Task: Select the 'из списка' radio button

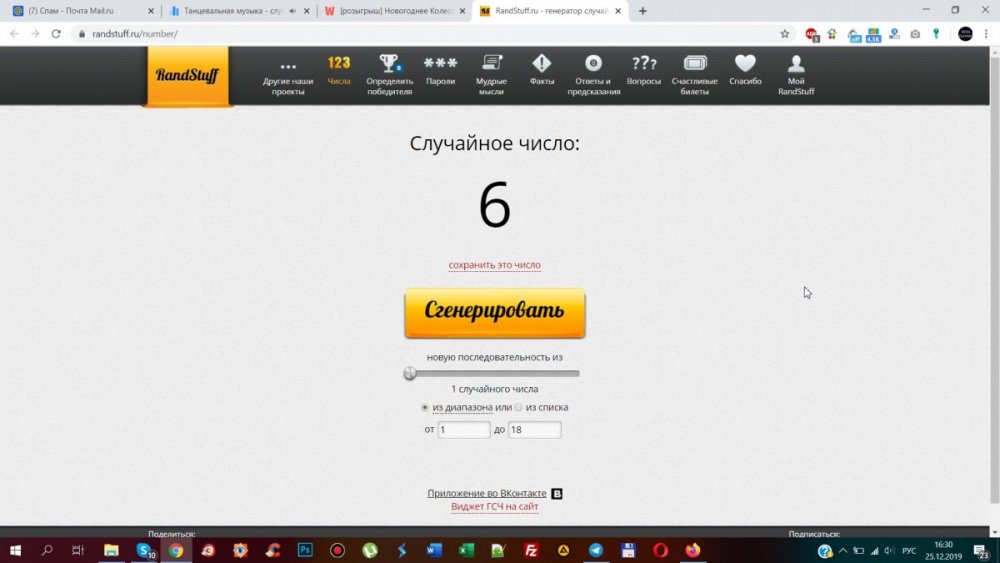Action: tap(518, 408)
